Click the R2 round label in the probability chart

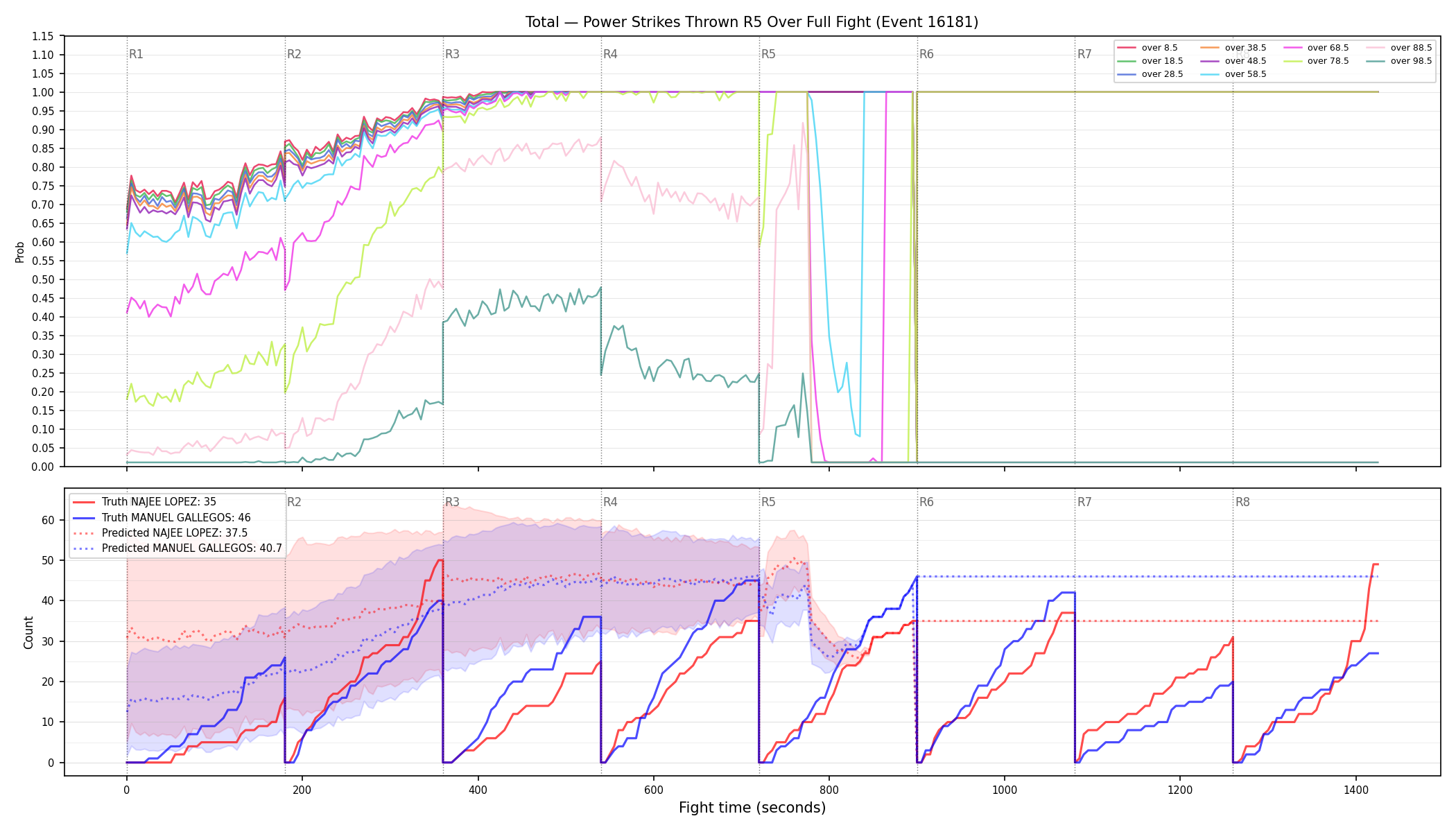coord(294,54)
